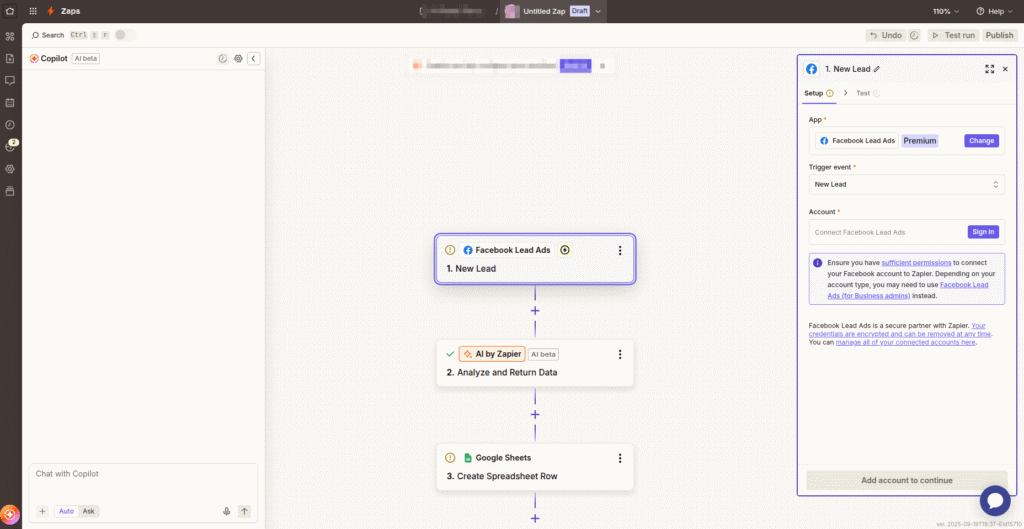Viewport: 1024px width, 529px height.
Task: Click the microphone icon in Copilot chat
Action: coord(227,511)
